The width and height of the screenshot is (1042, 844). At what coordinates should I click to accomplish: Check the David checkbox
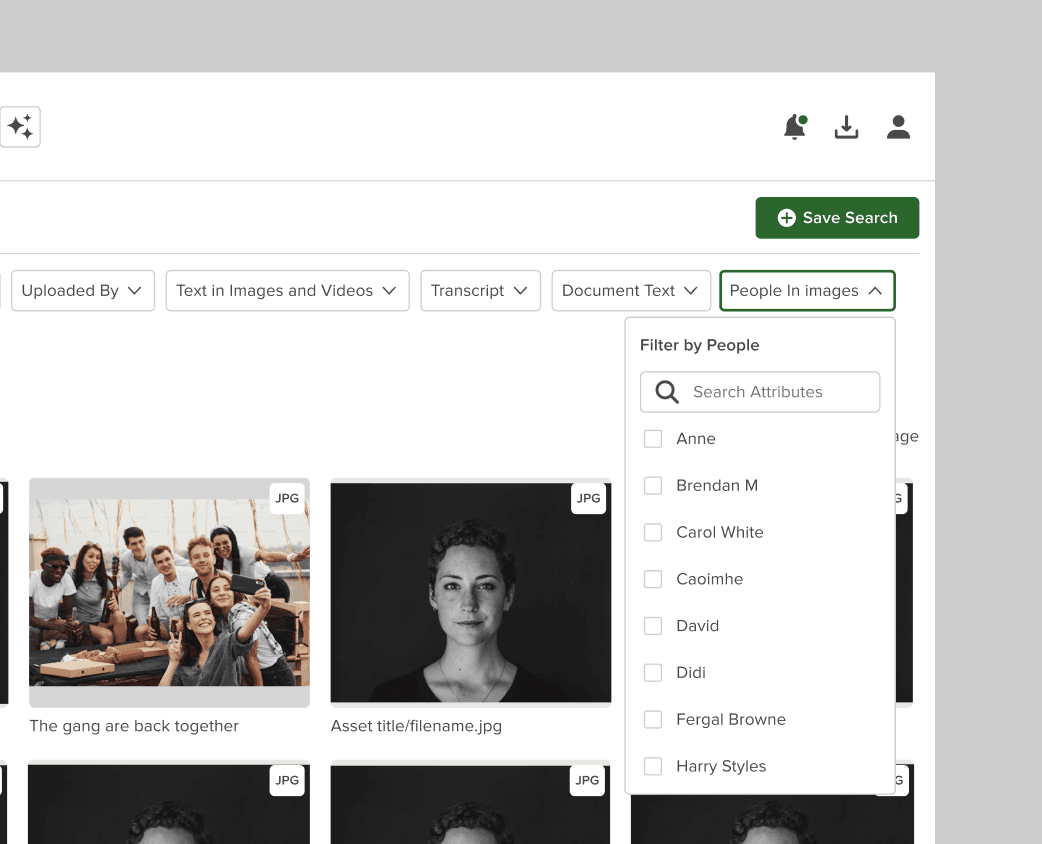(653, 626)
